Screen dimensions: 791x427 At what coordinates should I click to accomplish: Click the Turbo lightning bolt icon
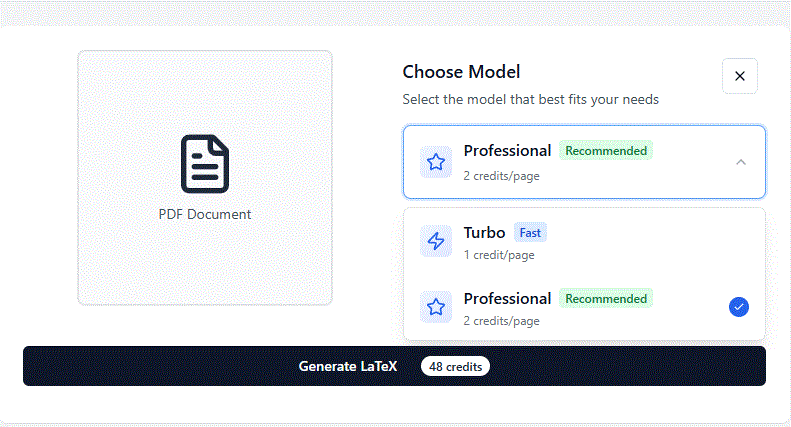point(436,241)
